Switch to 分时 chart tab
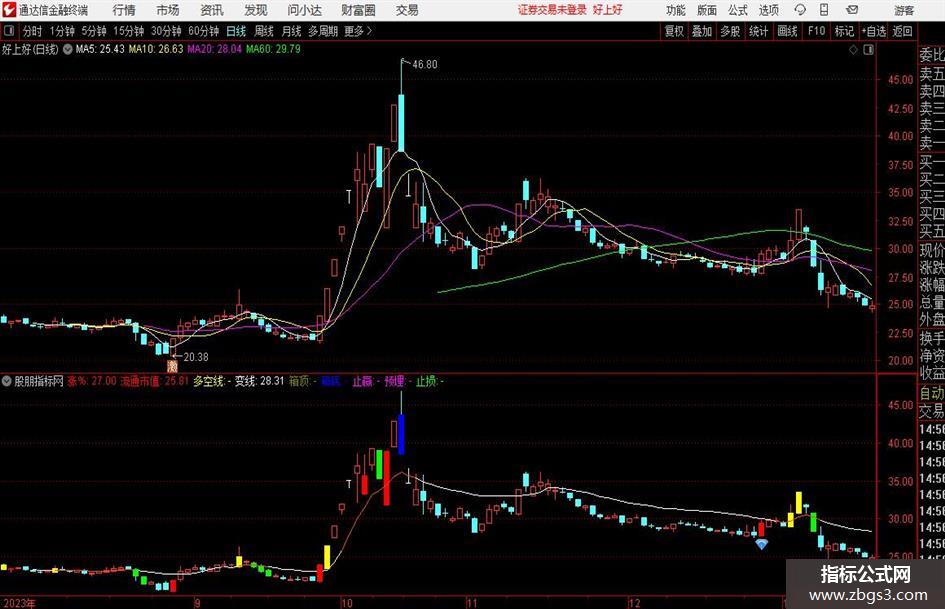Screen dimensions: 945x609 pos(33,31)
